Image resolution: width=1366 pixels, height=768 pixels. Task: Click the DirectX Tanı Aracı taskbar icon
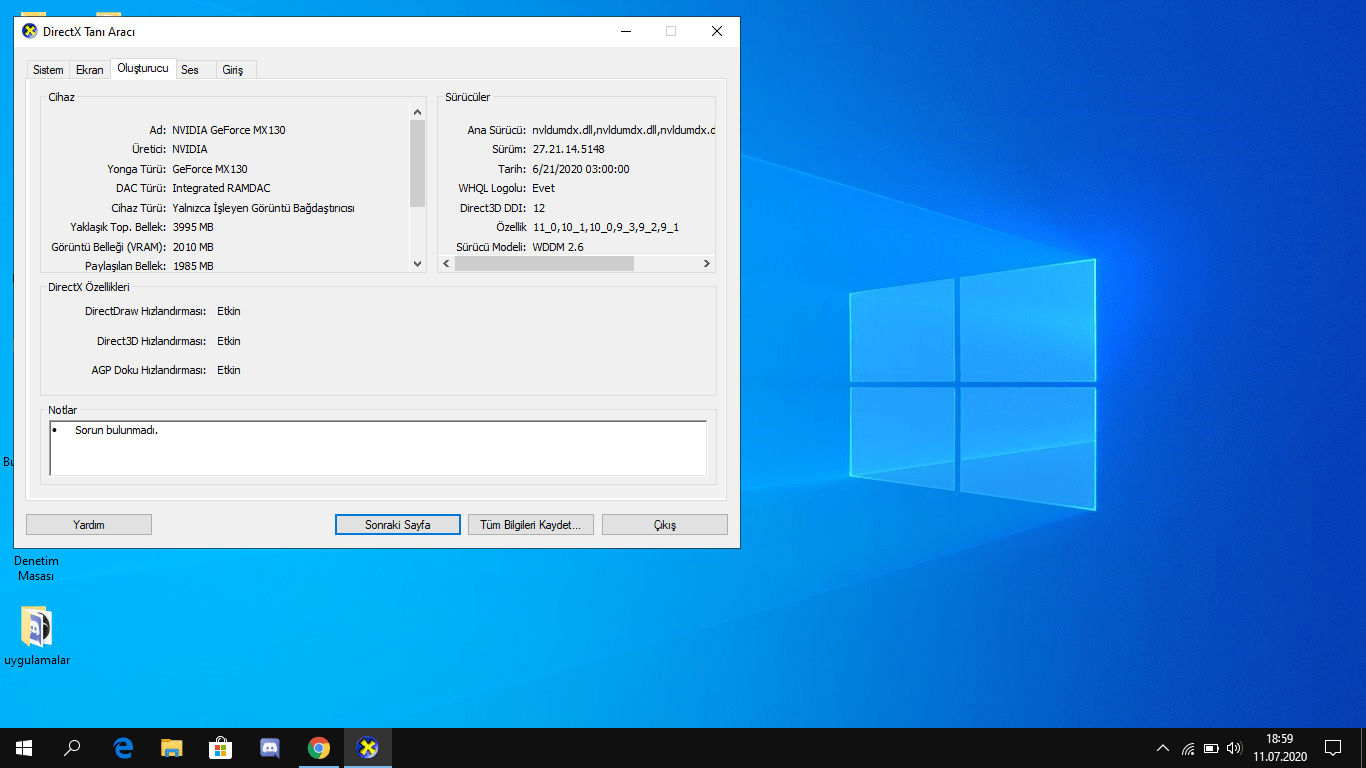368,748
